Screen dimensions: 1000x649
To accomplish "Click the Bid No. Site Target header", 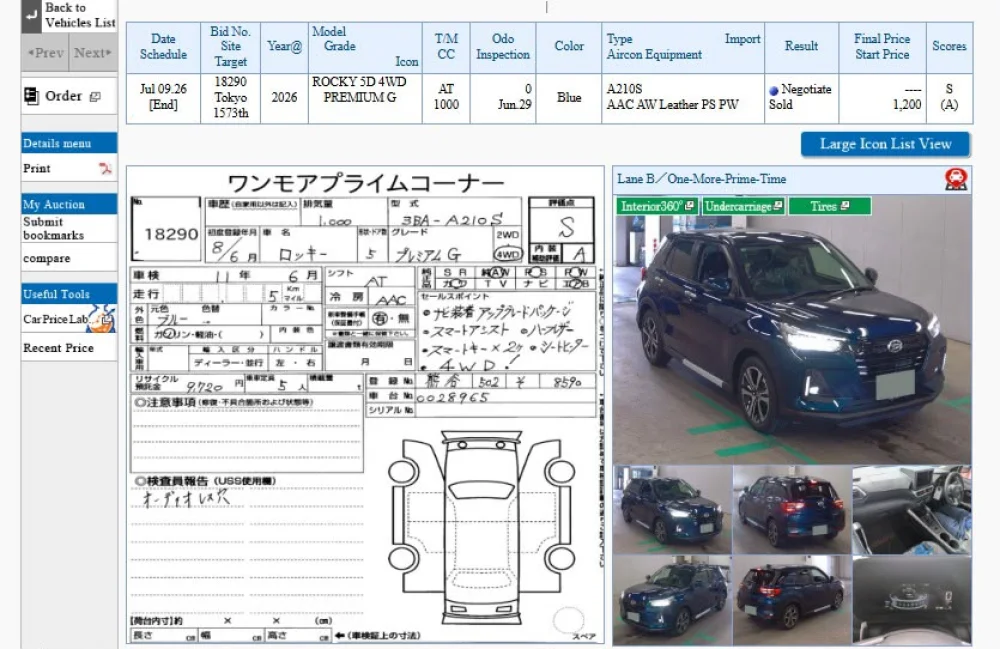I will tap(230, 47).
